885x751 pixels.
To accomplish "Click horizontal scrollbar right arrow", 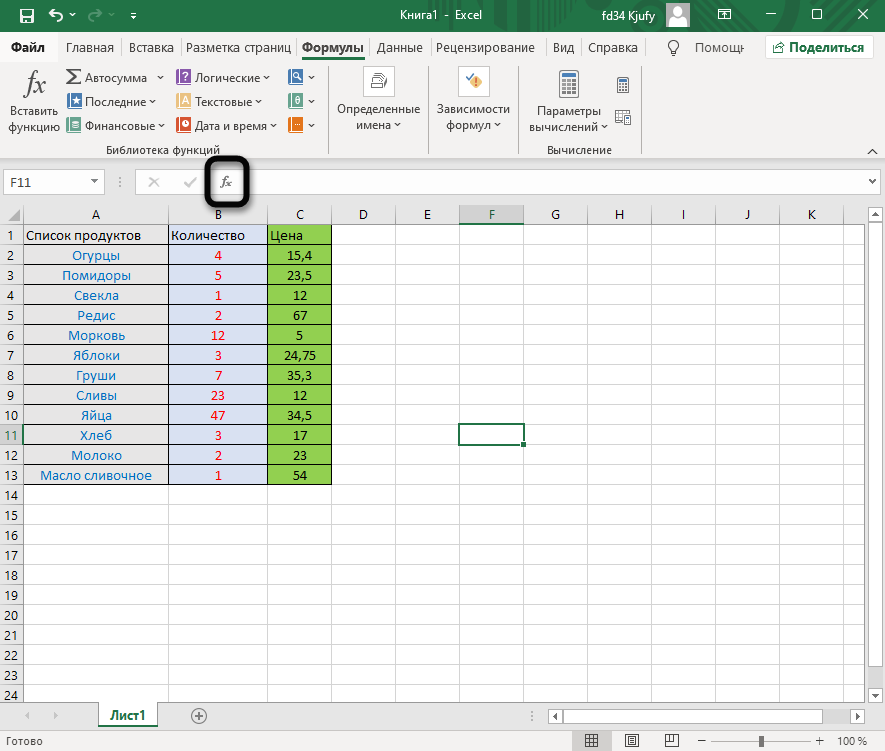I will [857, 716].
